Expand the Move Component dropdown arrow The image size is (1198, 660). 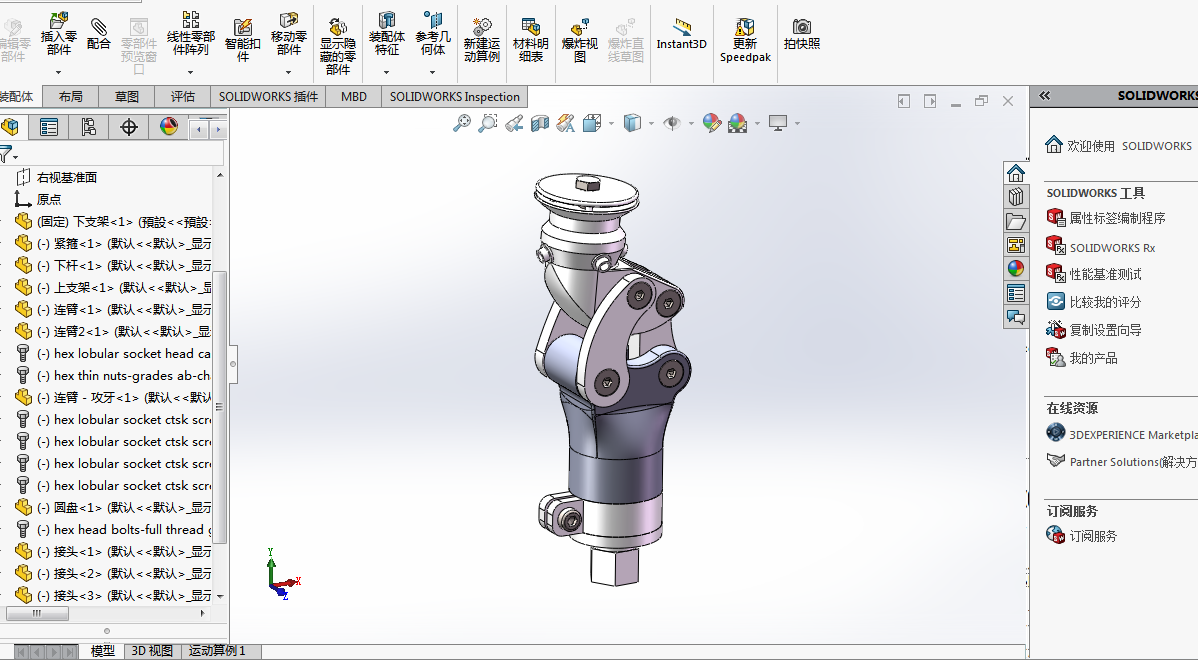289,73
